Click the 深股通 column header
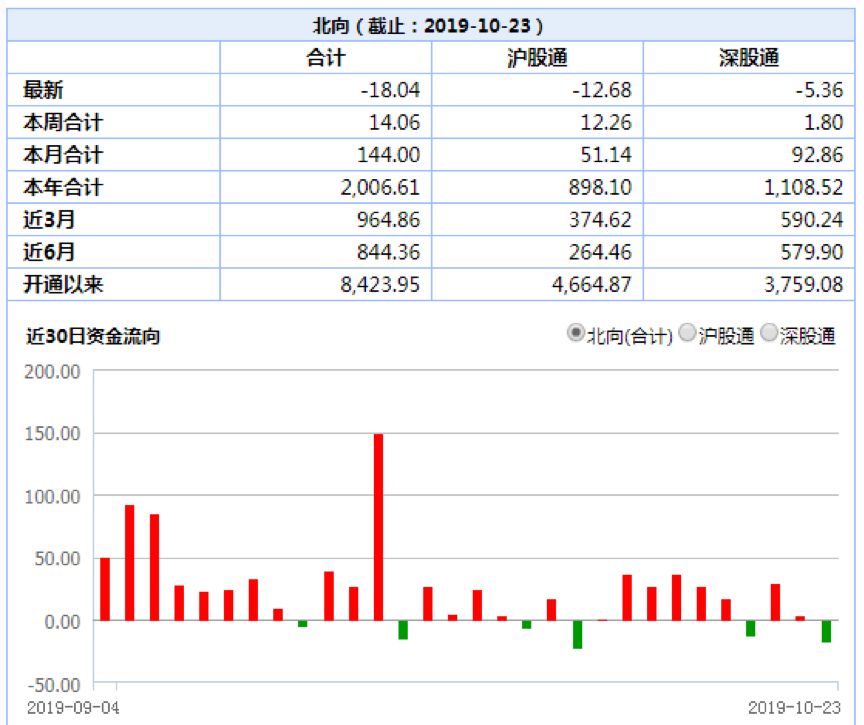Image resolution: width=864 pixels, height=725 pixels. click(749, 58)
